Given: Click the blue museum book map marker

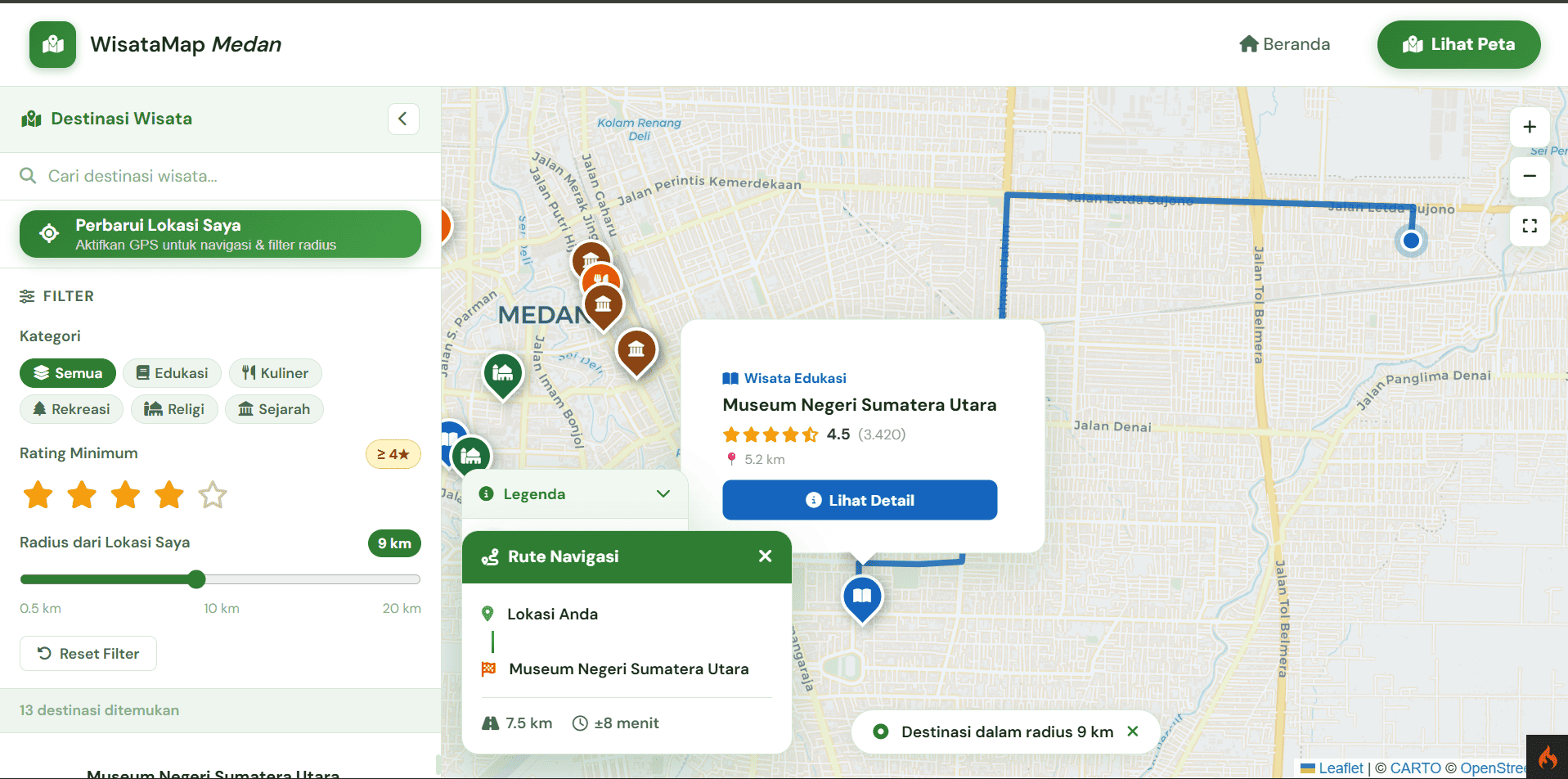Looking at the screenshot, I should [862, 598].
